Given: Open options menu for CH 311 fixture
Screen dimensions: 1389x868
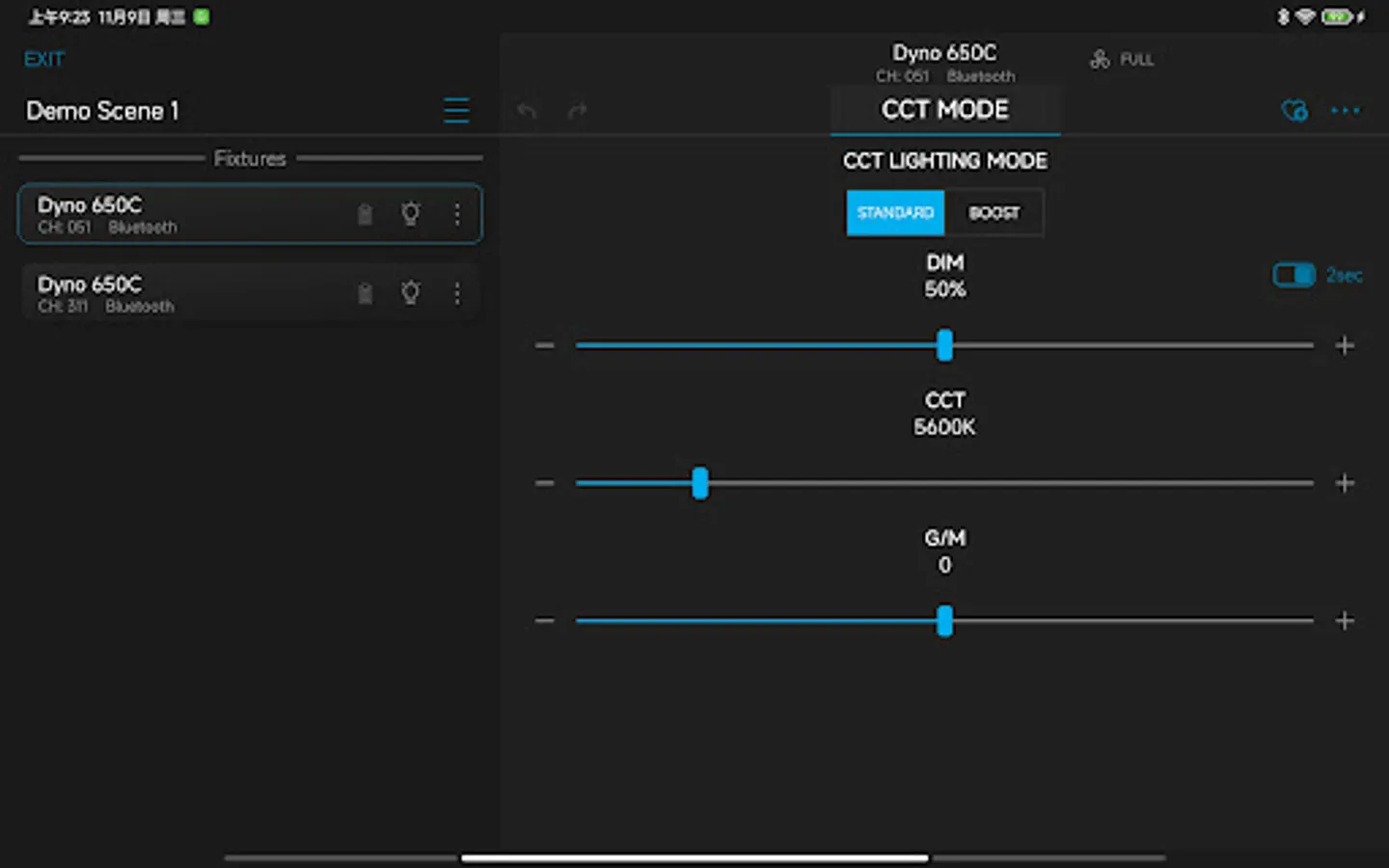Looking at the screenshot, I should [457, 293].
